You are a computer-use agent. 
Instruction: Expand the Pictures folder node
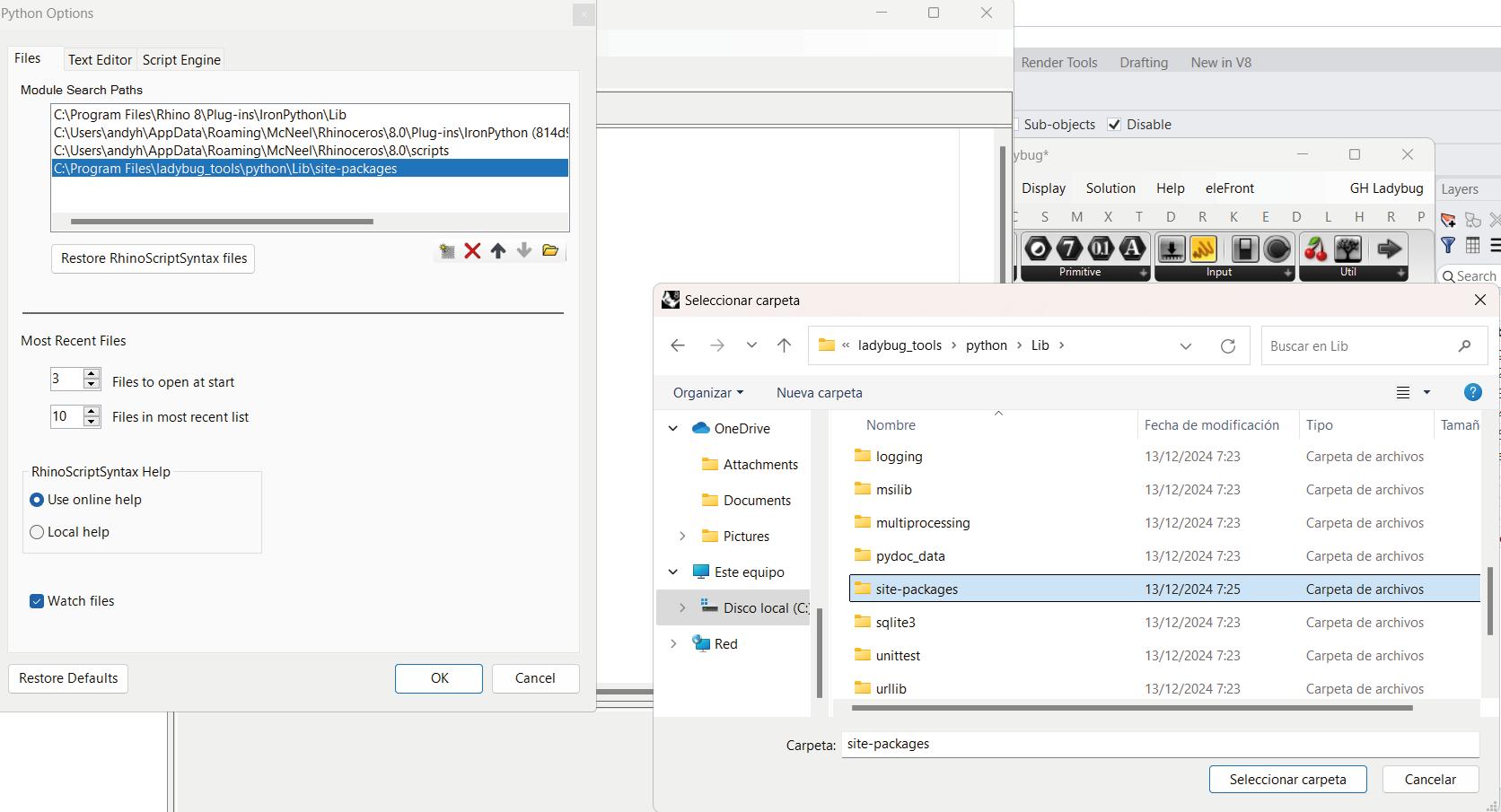pyautogui.click(x=682, y=537)
